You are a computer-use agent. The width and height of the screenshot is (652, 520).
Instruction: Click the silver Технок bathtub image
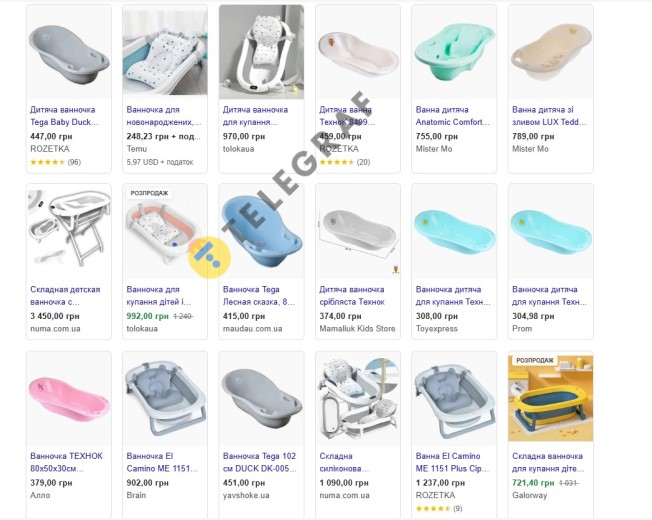tap(358, 232)
